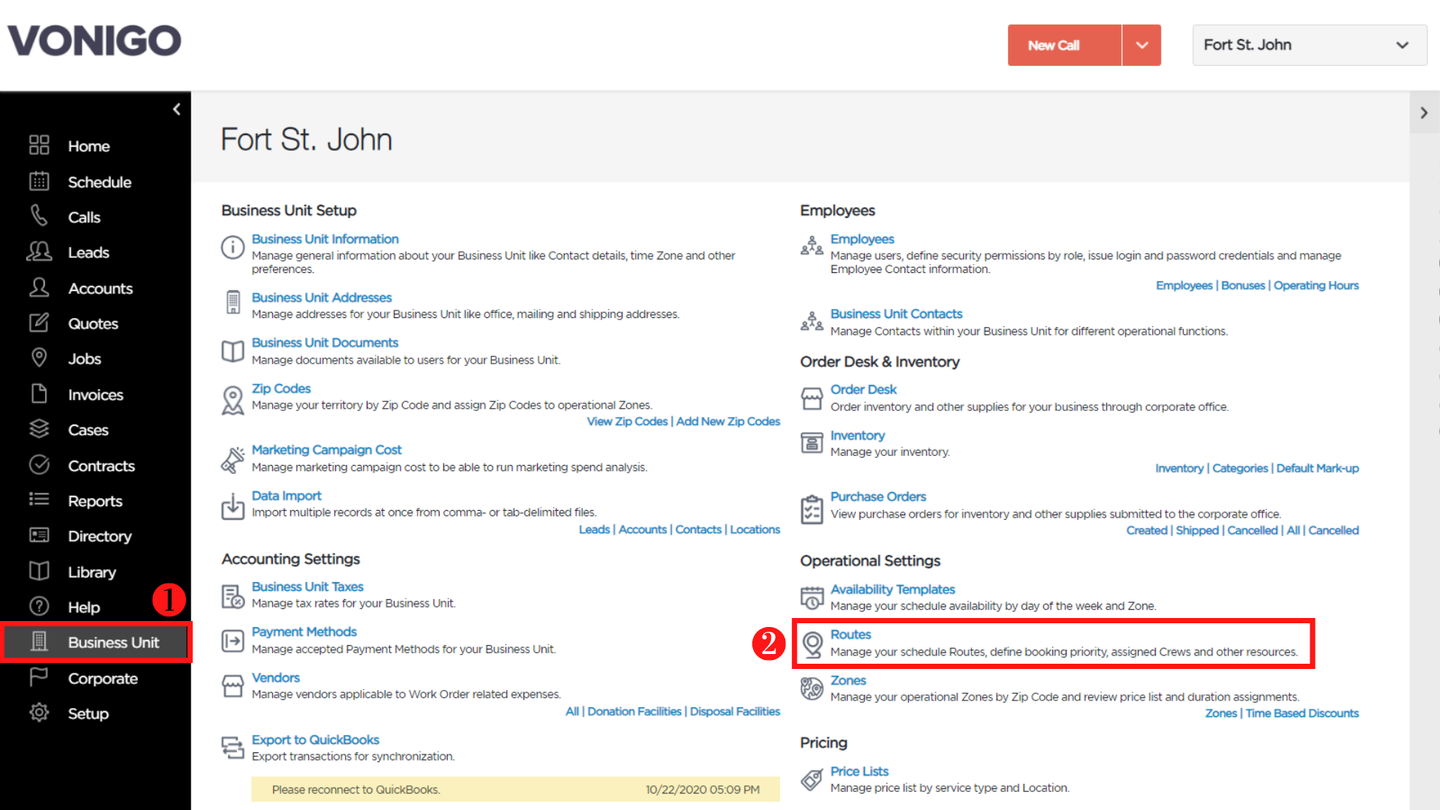This screenshot has height=810, width=1440.
Task: Open Leads people icon in sidebar
Action: [39, 252]
